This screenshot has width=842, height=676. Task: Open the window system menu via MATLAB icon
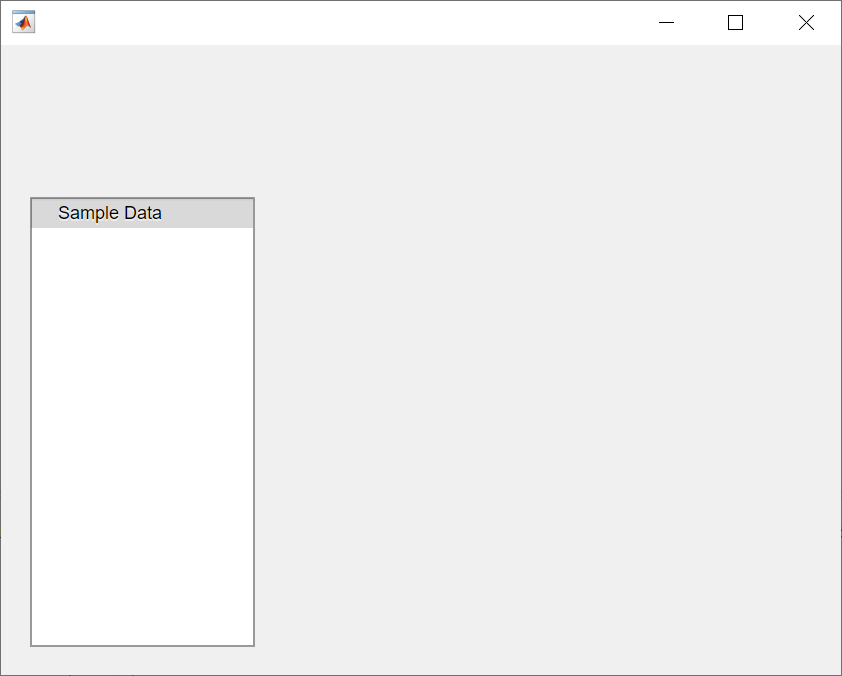[23, 21]
